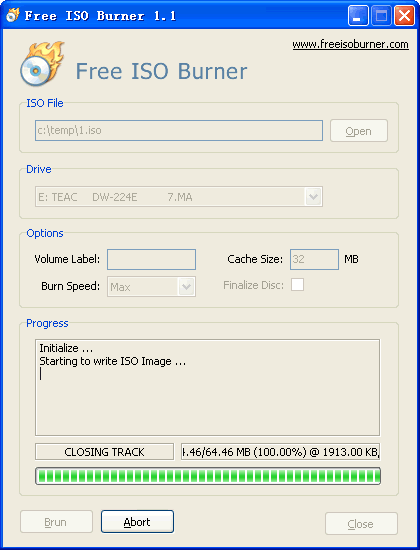
Task: Expand the Drive selection dropdown arrow
Action: point(313,197)
